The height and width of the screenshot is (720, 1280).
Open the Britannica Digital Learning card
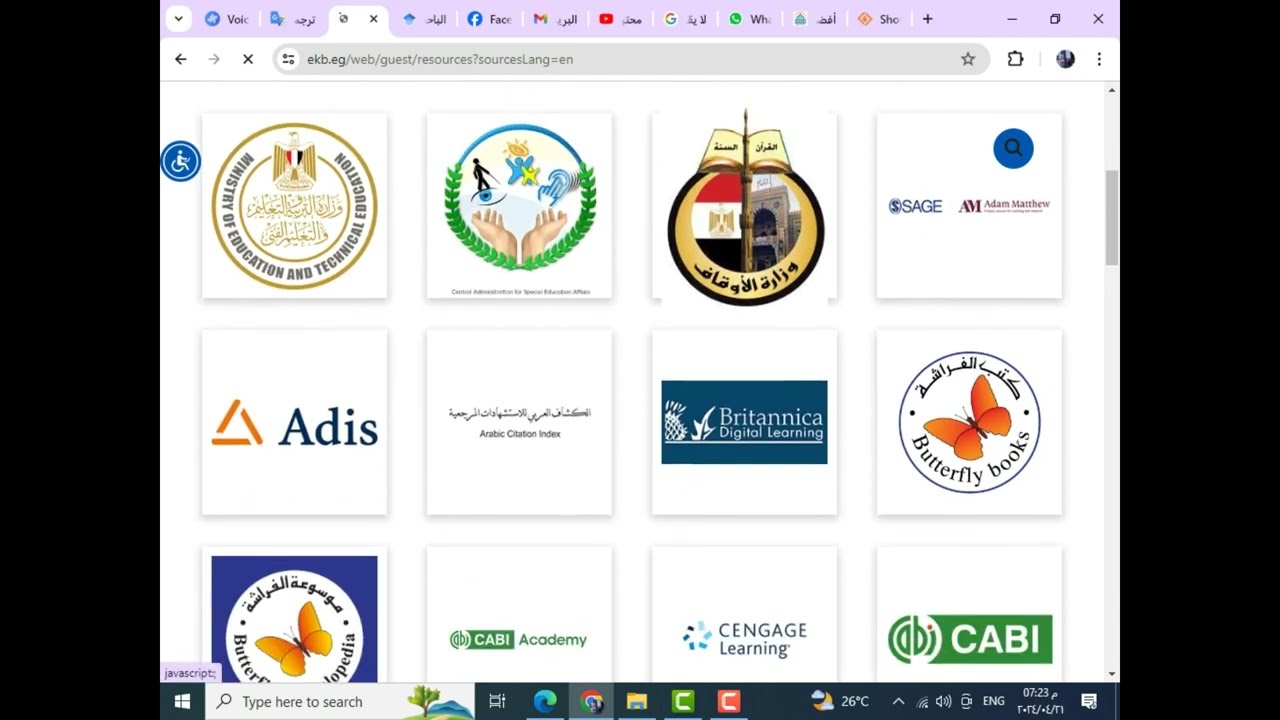744,422
